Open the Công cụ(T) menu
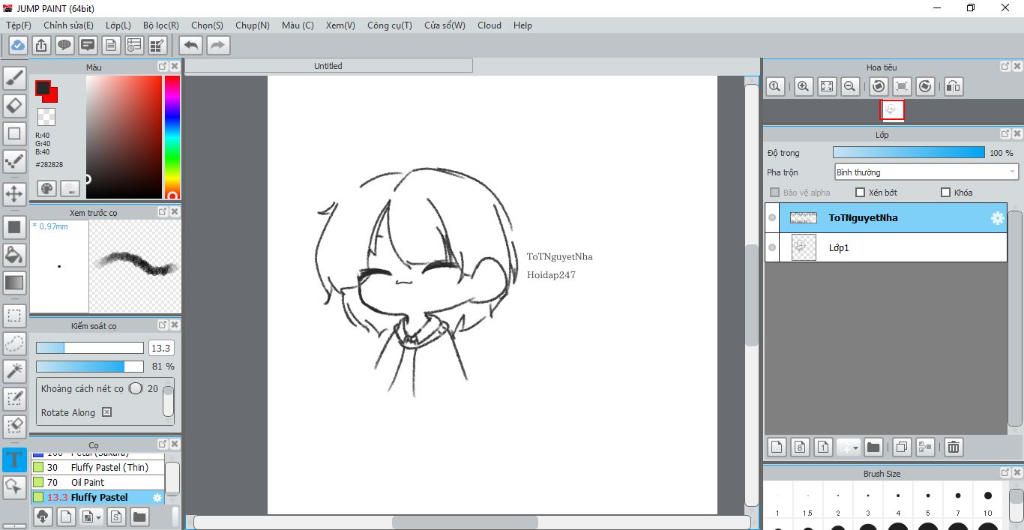 389,25
